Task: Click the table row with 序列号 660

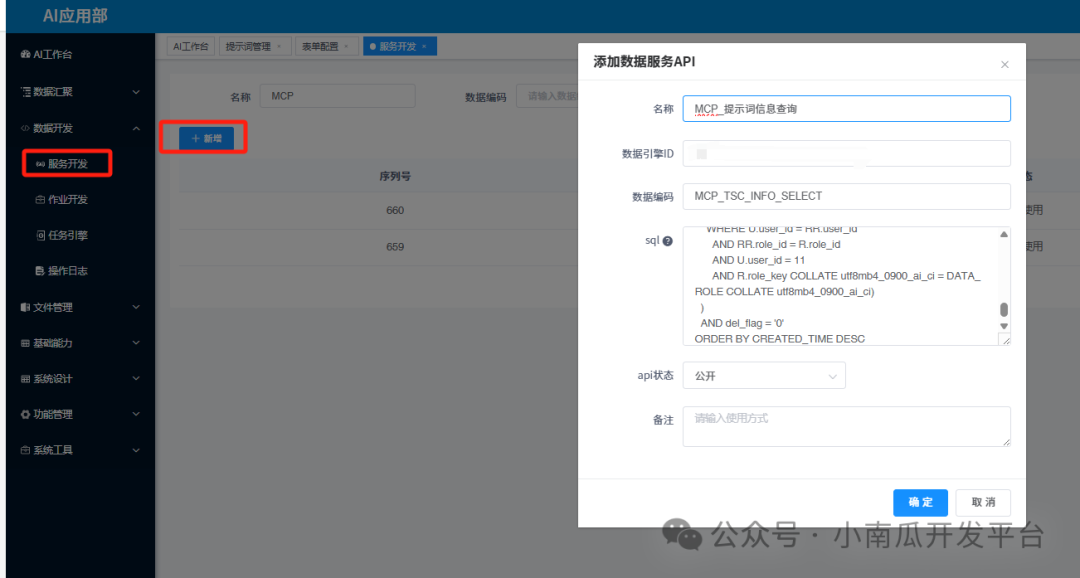Action: click(x=378, y=210)
